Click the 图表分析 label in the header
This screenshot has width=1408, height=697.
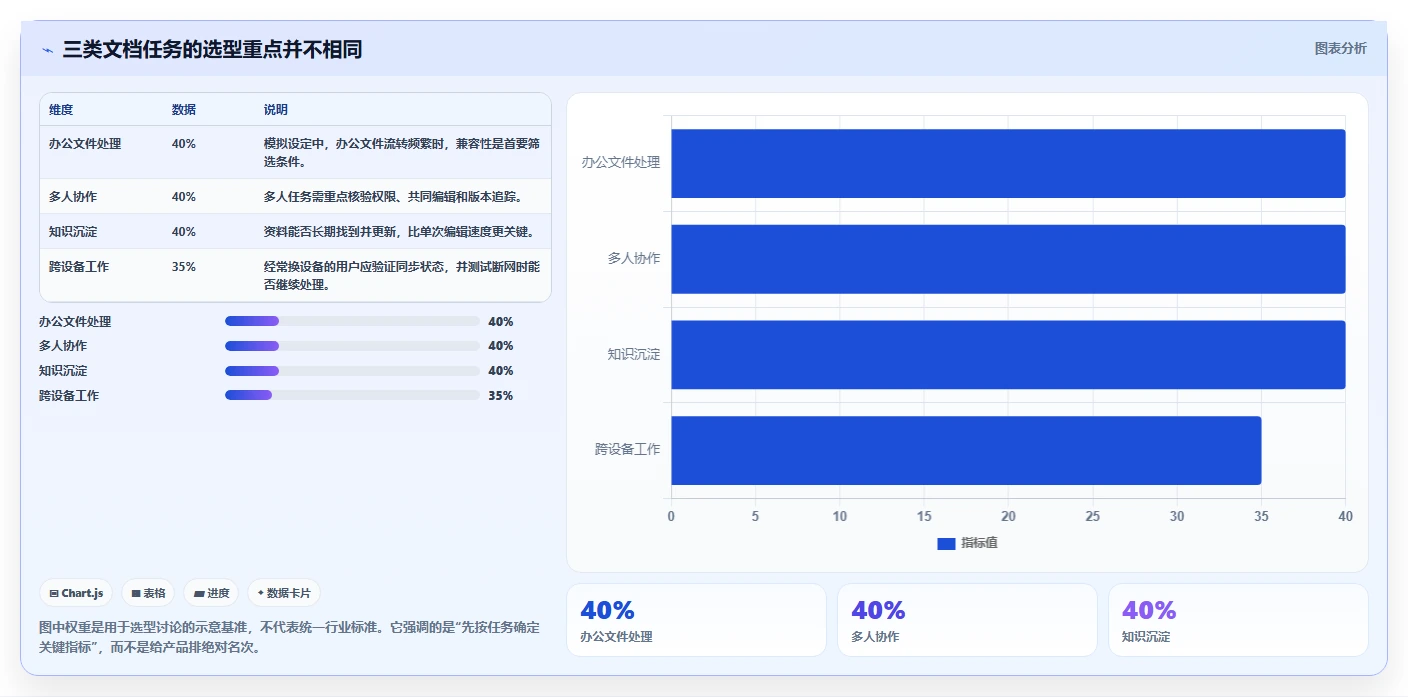1340,48
